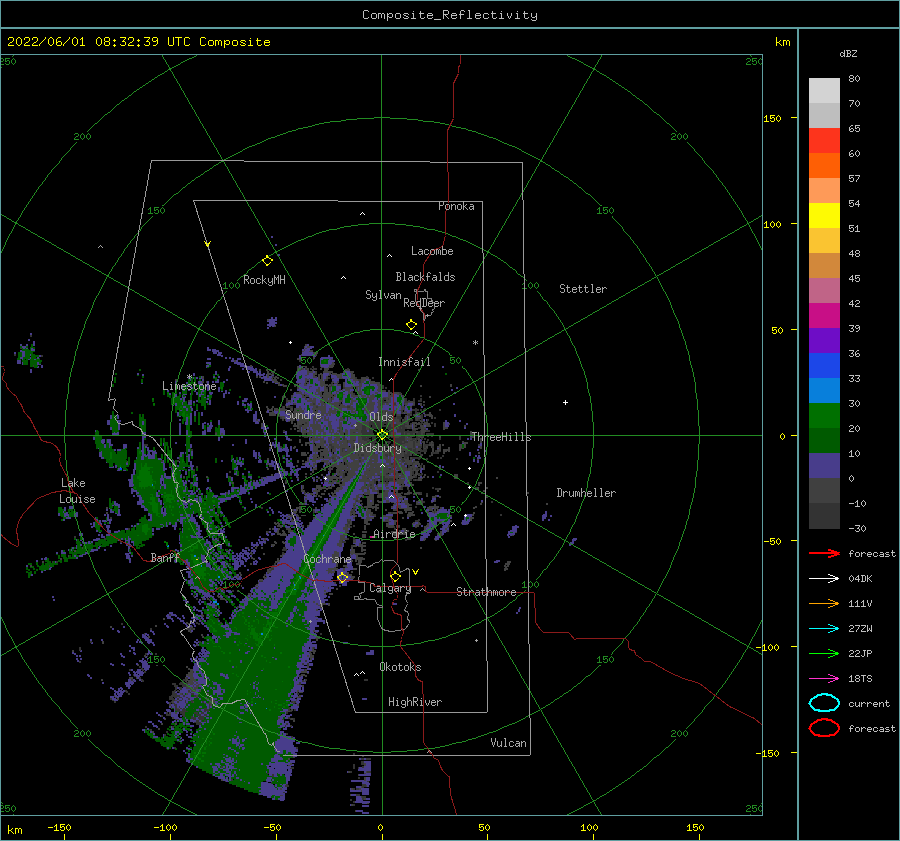Select the cyan 27ZW arrow legend icon

tap(824, 629)
